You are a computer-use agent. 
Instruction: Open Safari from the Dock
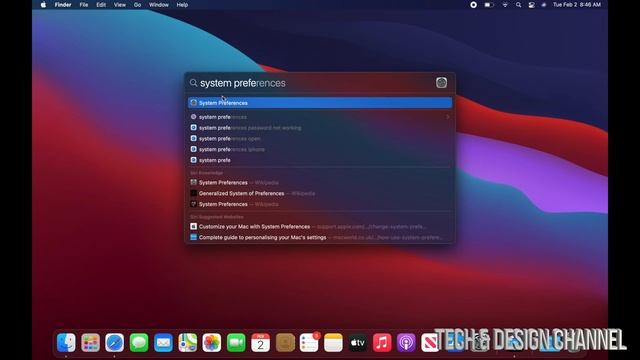(x=115, y=342)
